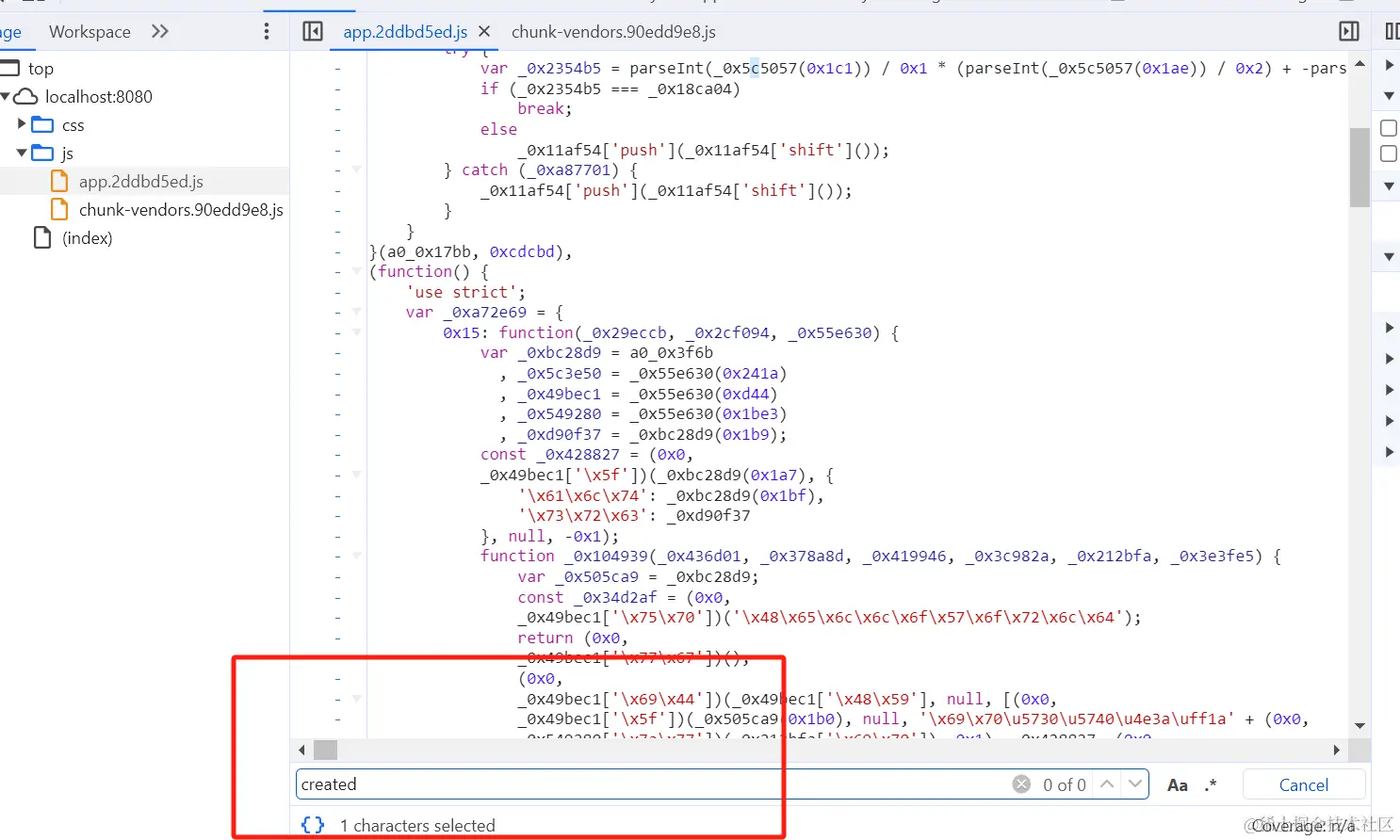Switch to the chunk-vendors.90edd9e8.js editor tab
1400x840 pixels.
613,31
